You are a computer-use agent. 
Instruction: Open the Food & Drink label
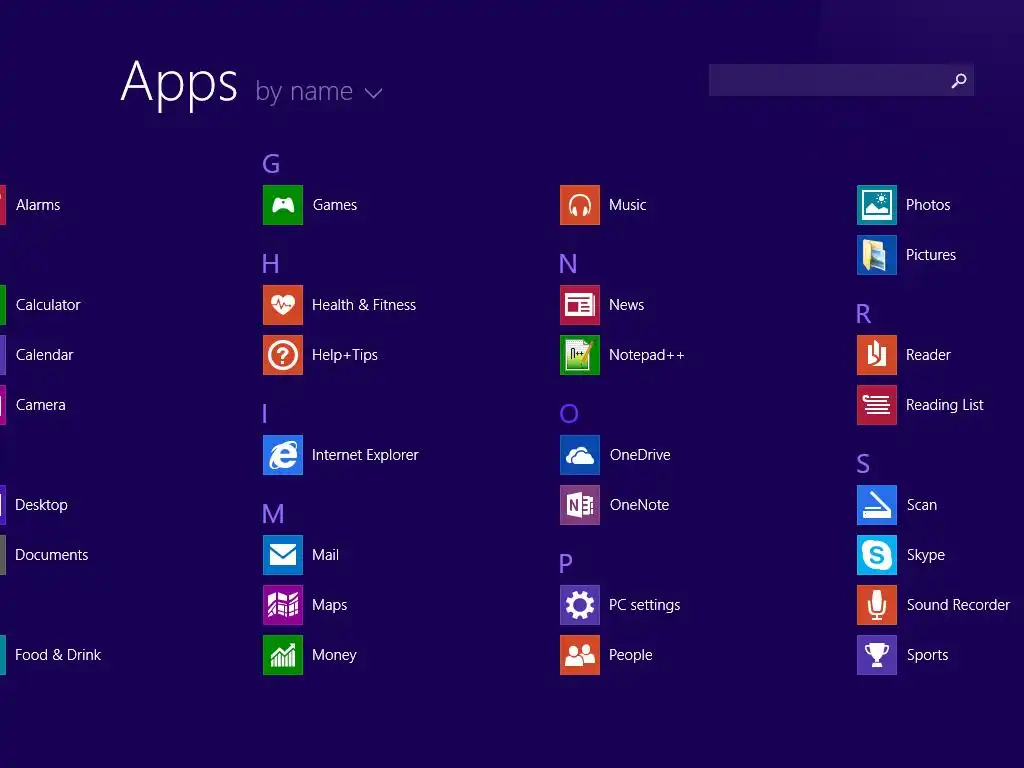(58, 655)
